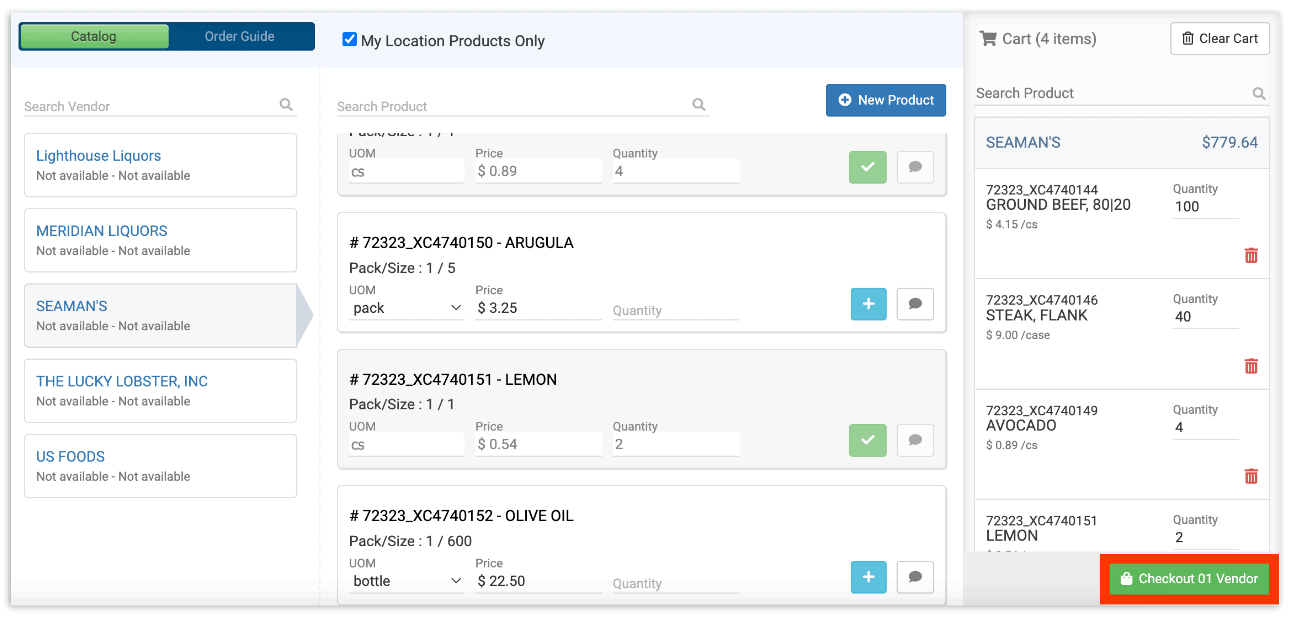
Task: Click the add-to-cart plus icon for ARUGULA
Action: coord(867,303)
